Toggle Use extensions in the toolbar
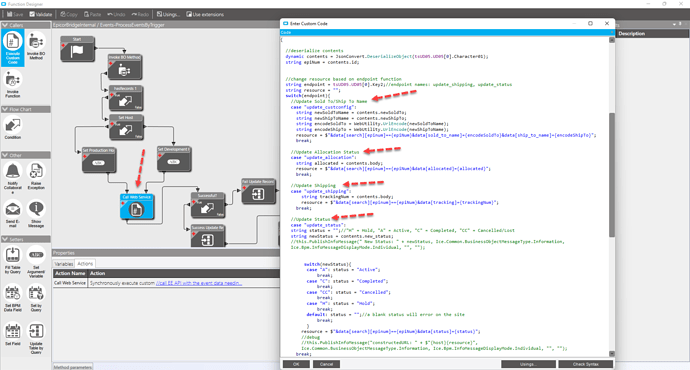 pyautogui.click(x=205, y=15)
